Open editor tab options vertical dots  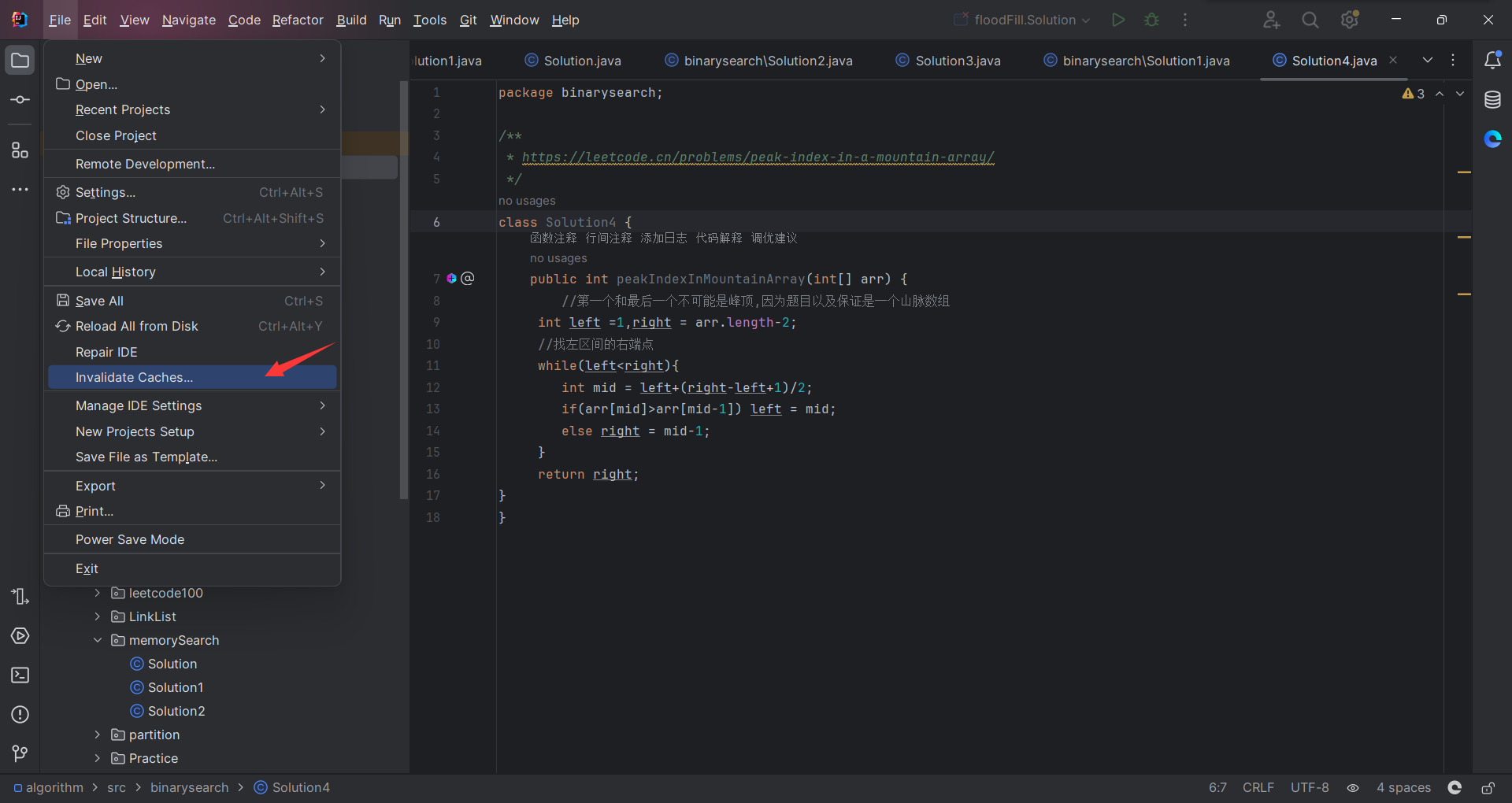coord(1453,61)
